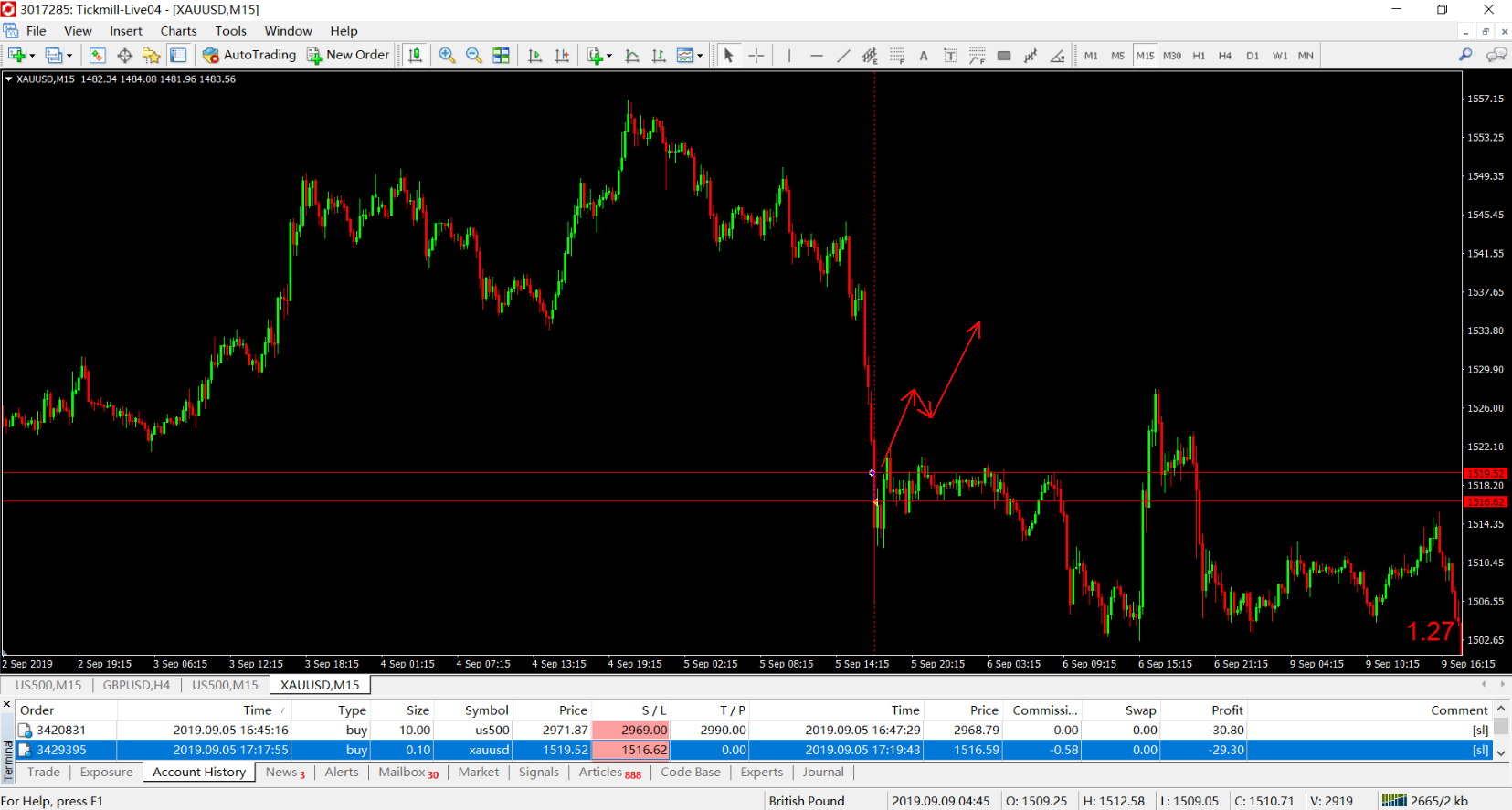
Task: Zoom out of the chart
Action: pyautogui.click(x=474, y=56)
